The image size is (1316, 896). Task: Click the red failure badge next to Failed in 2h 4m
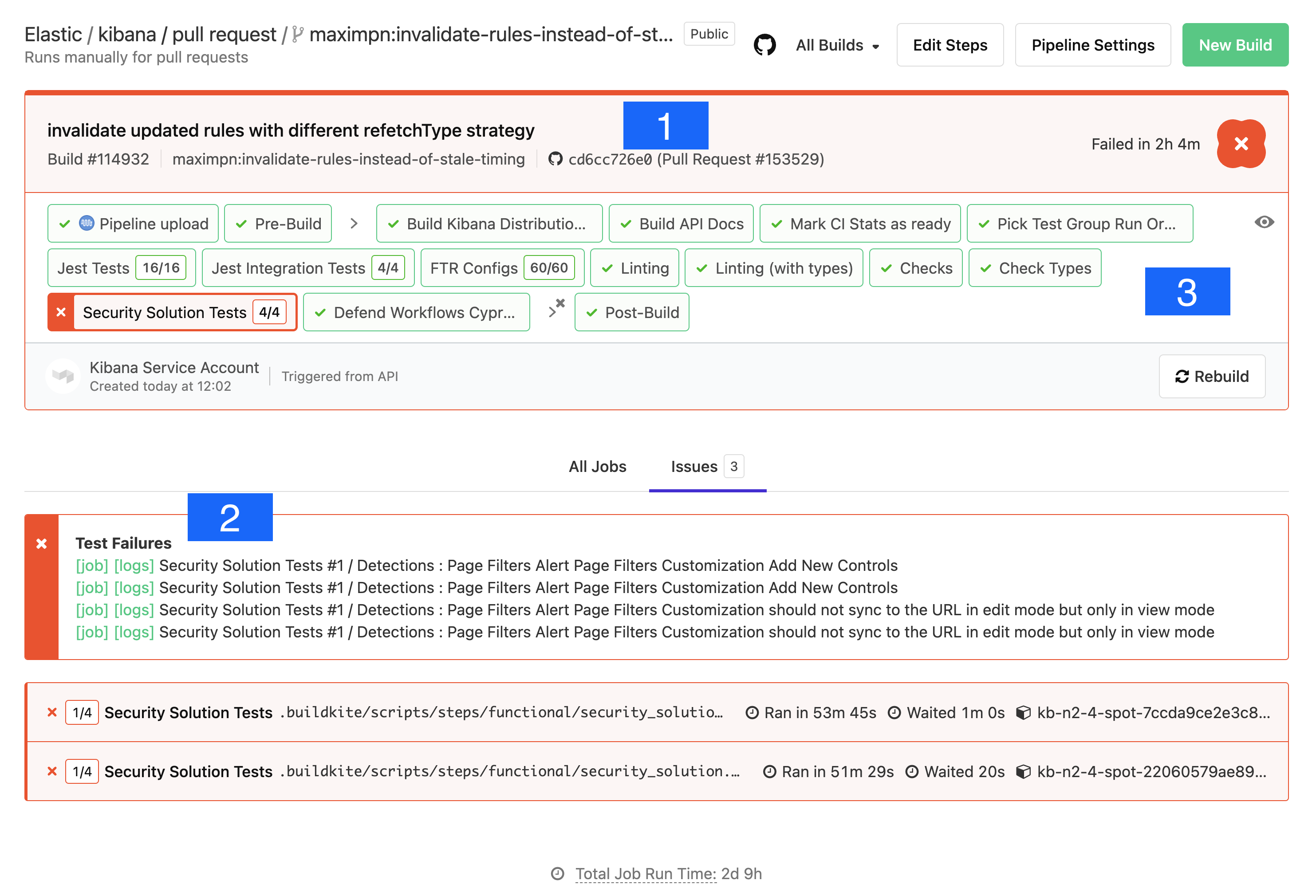click(1241, 144)
